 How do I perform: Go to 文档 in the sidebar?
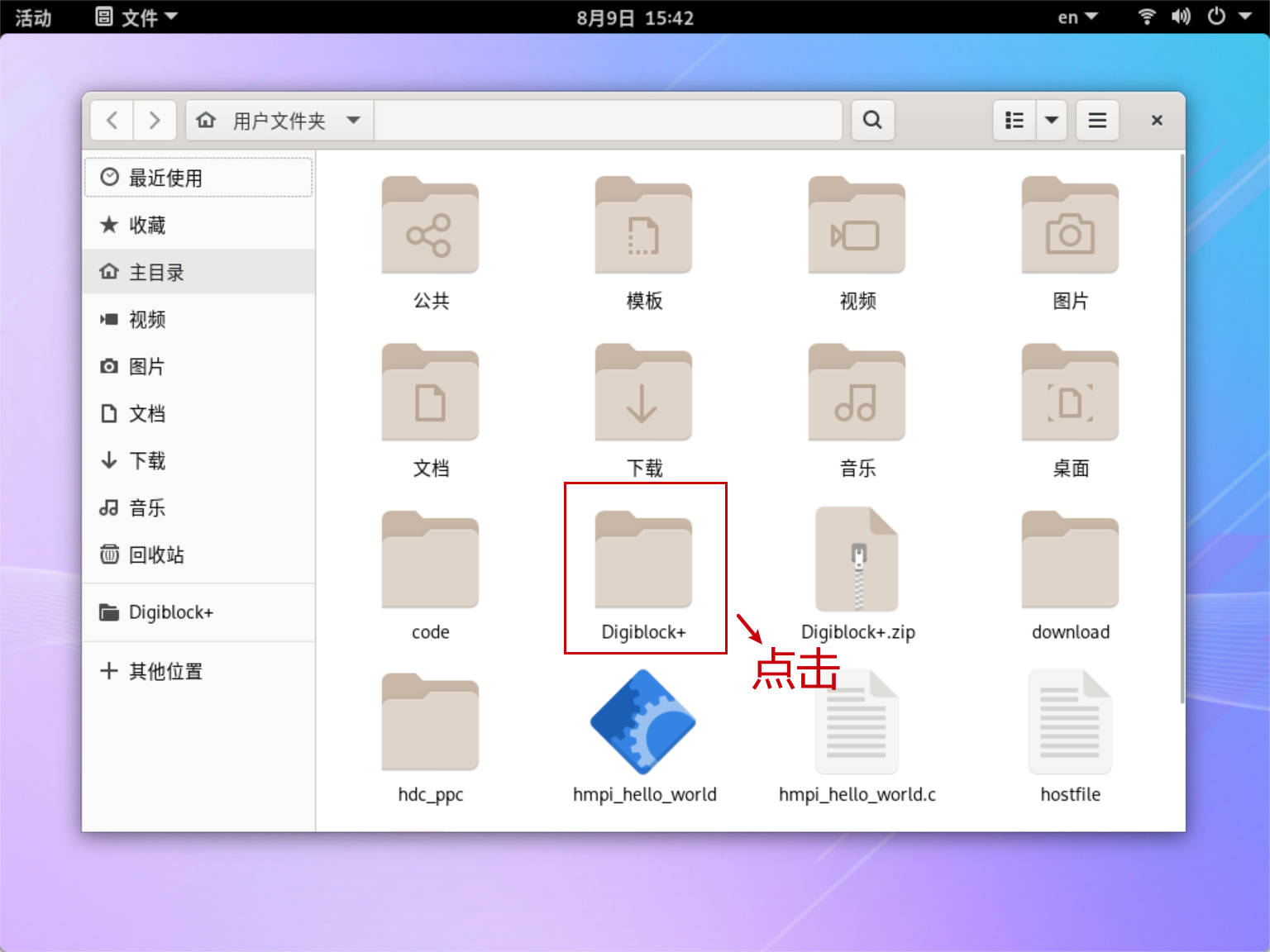198,413
